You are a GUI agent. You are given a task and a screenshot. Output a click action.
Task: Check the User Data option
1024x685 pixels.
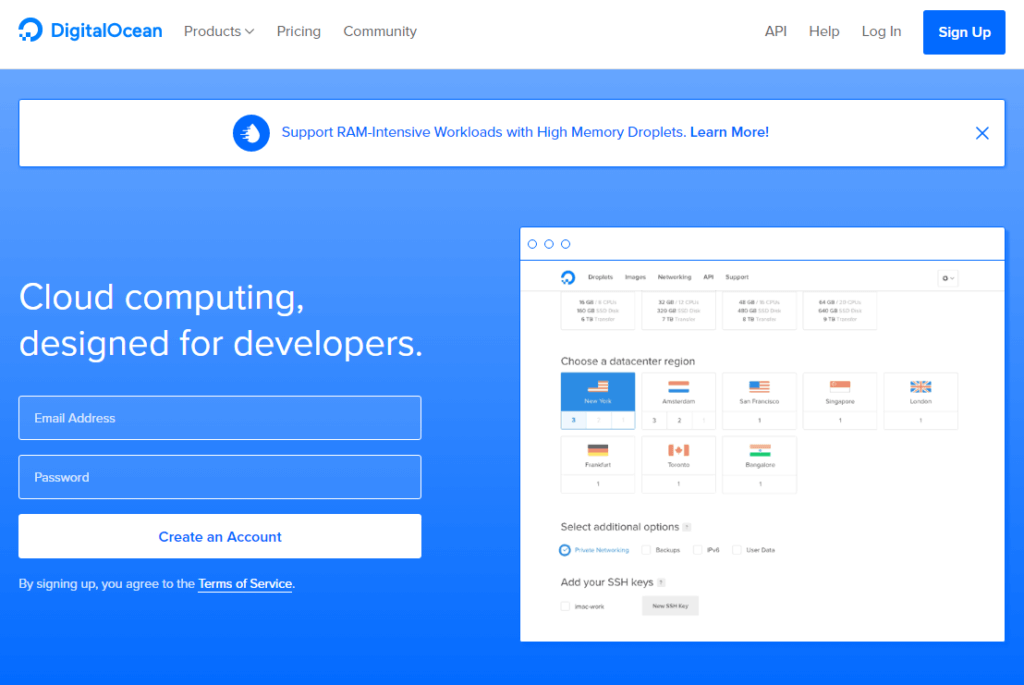(737, 550)
